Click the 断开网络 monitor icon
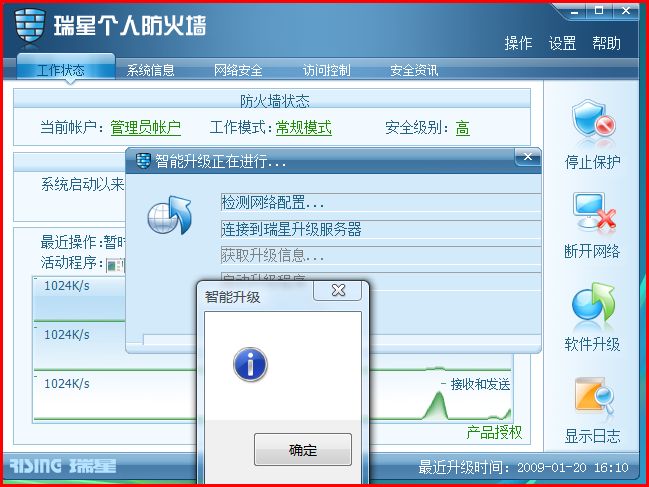Viewport: 649px width, 487px height. (x=594, y=211)
